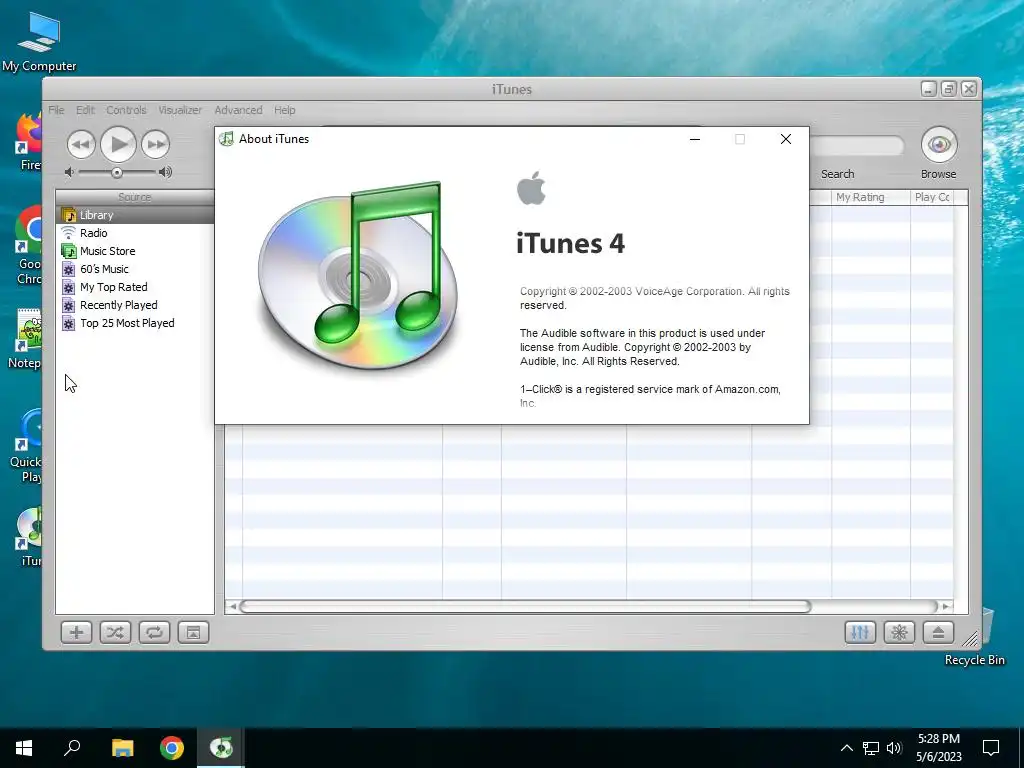Screen dimensions: 1024x768
Task: Open the equalizer window button
Action: 860,632
